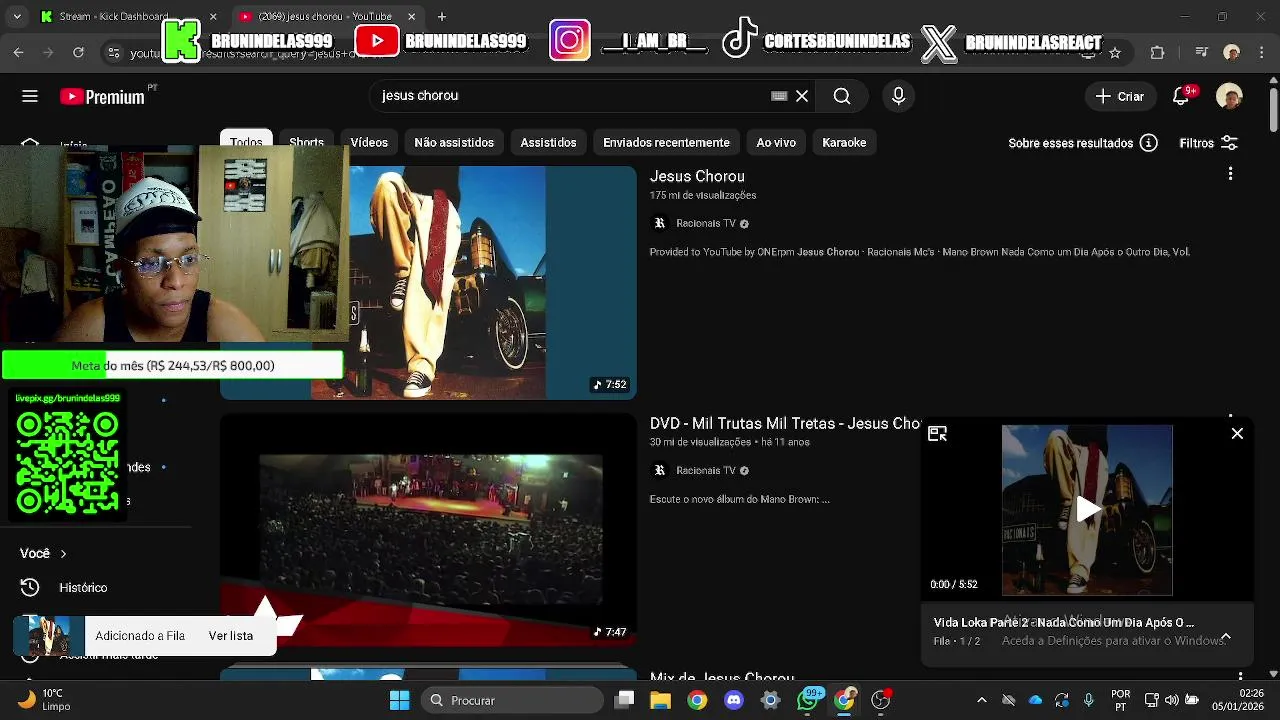Close the jesus chorou YouTube browser tab
Viewport: 1280px width, 720px height.
tap(412, 16)
